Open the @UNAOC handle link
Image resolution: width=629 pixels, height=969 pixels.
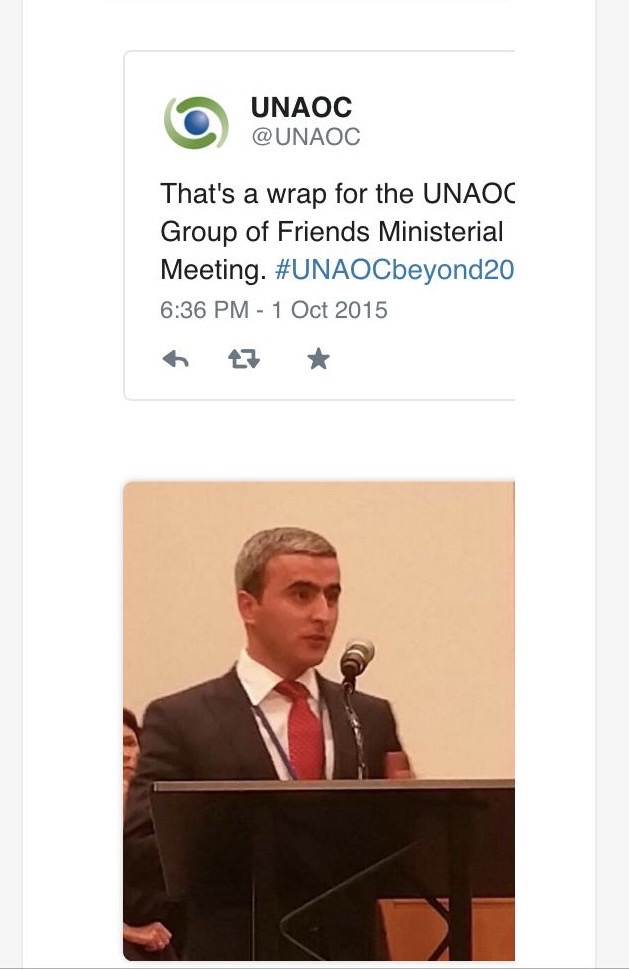pyautogui.click(x=306, y=137)
